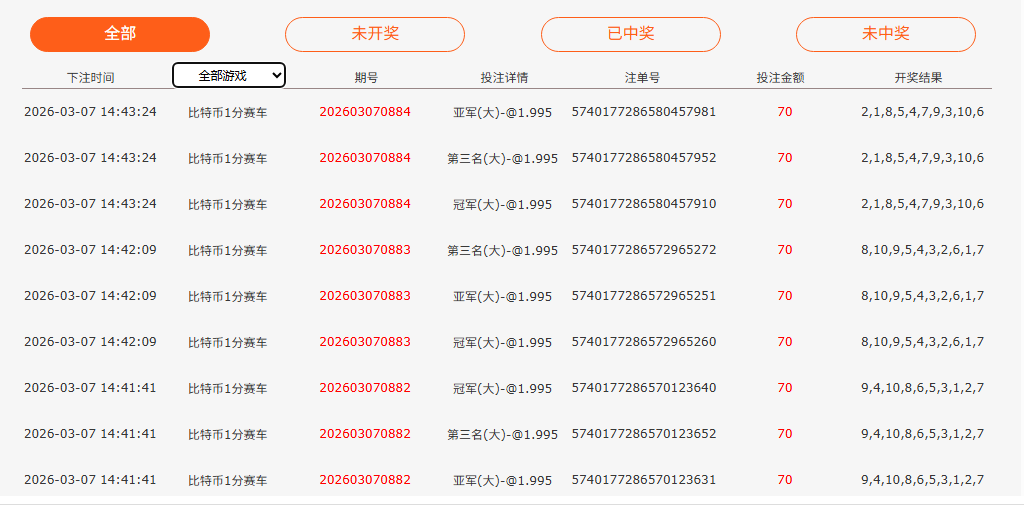Click the 注单号 column header
This screenshot has height=511, width=1024.
click(x=642, y=77)
